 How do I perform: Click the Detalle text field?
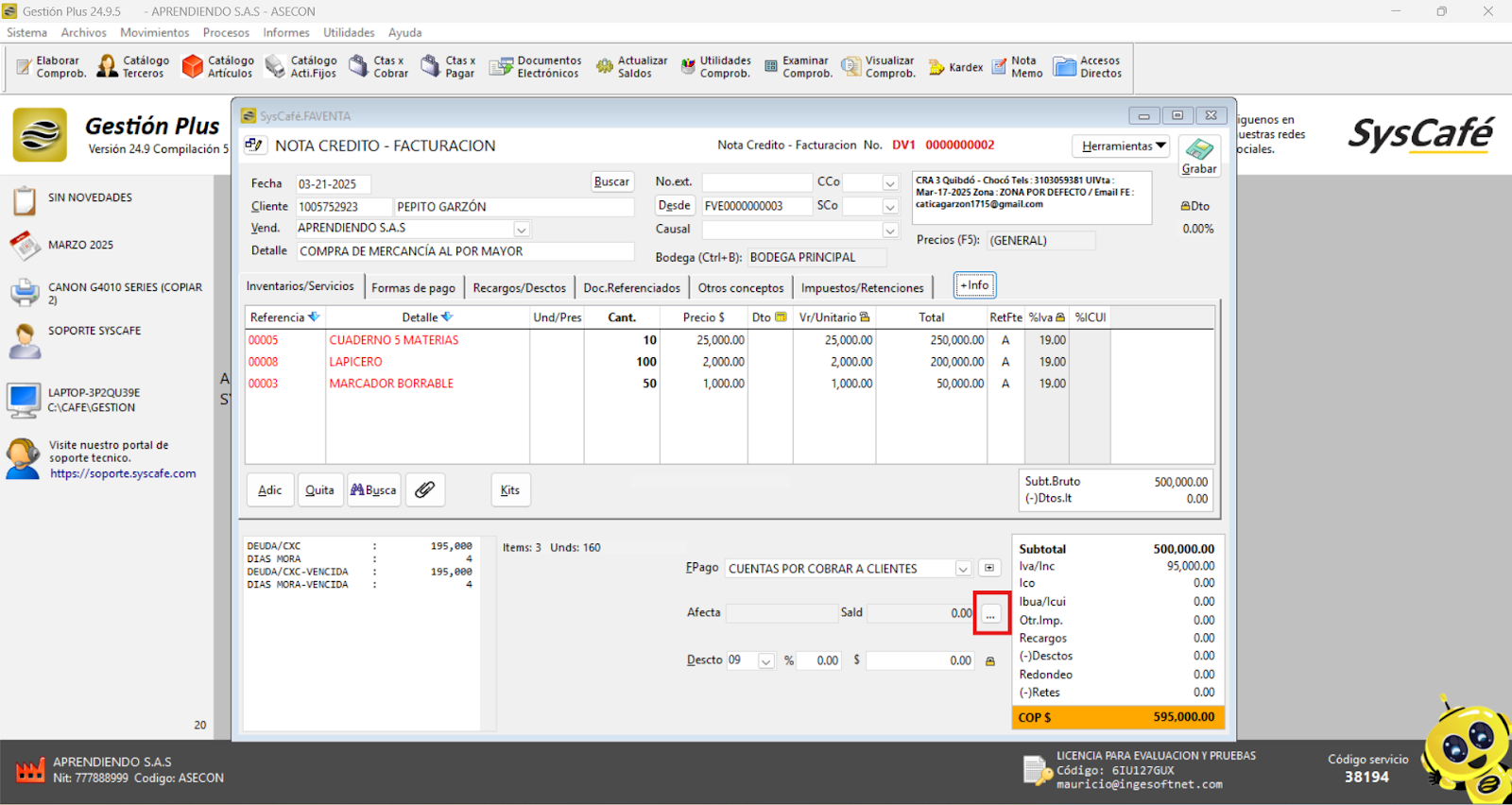(x=465, y=251)
